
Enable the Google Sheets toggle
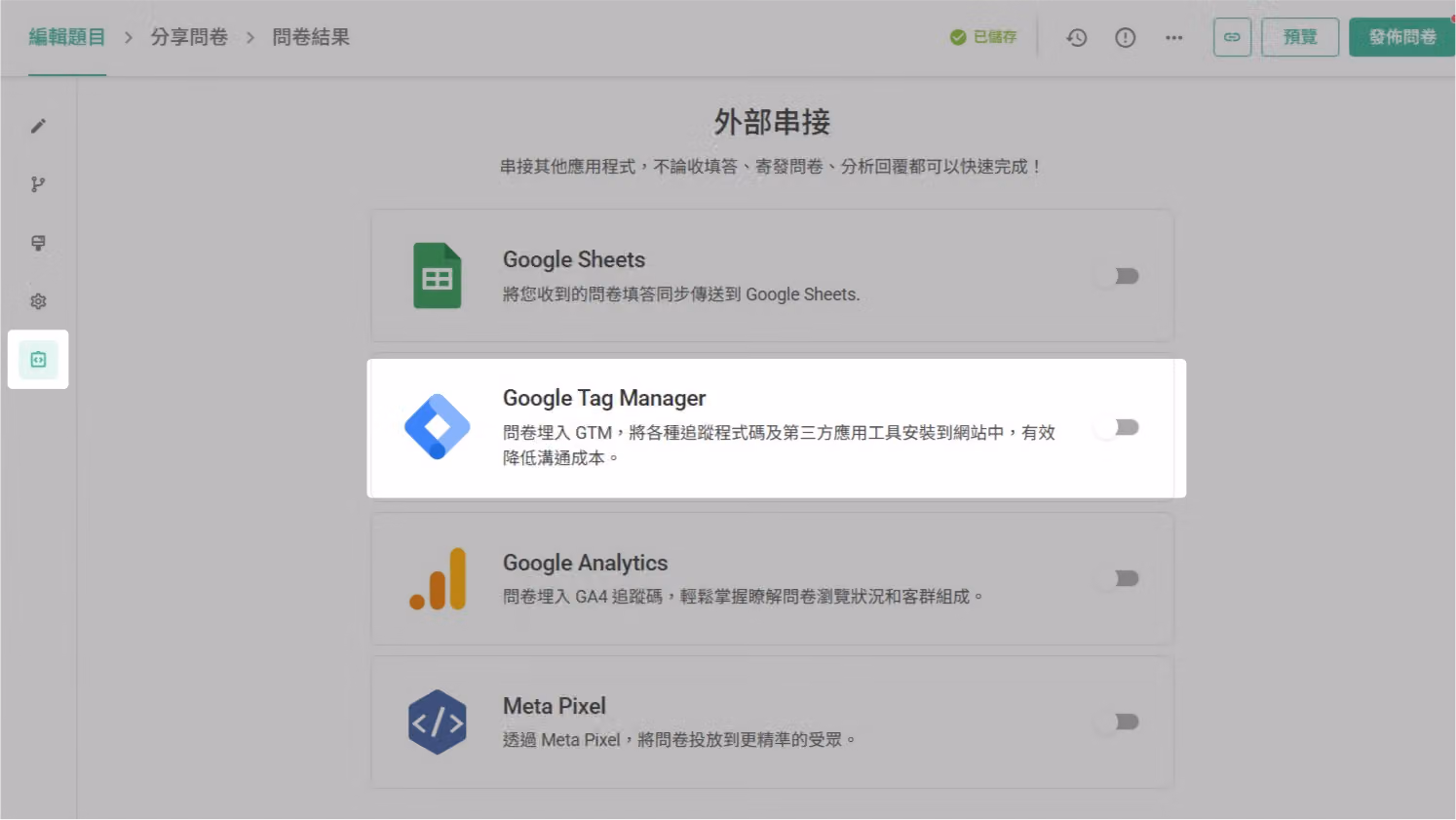(1117, 276)
